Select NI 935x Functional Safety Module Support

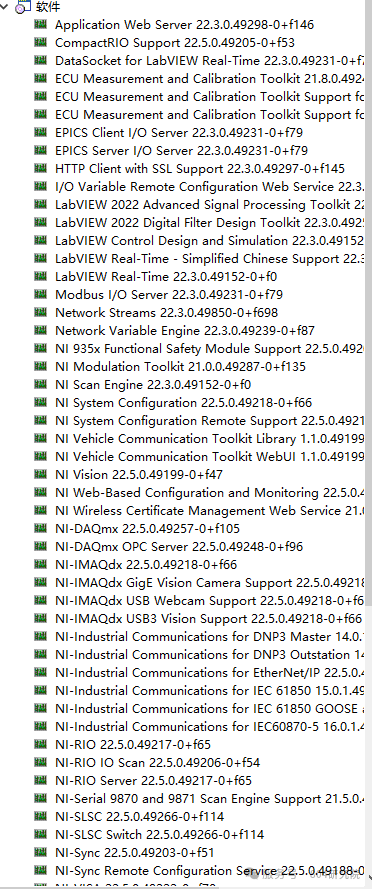[x=210, y=348]
